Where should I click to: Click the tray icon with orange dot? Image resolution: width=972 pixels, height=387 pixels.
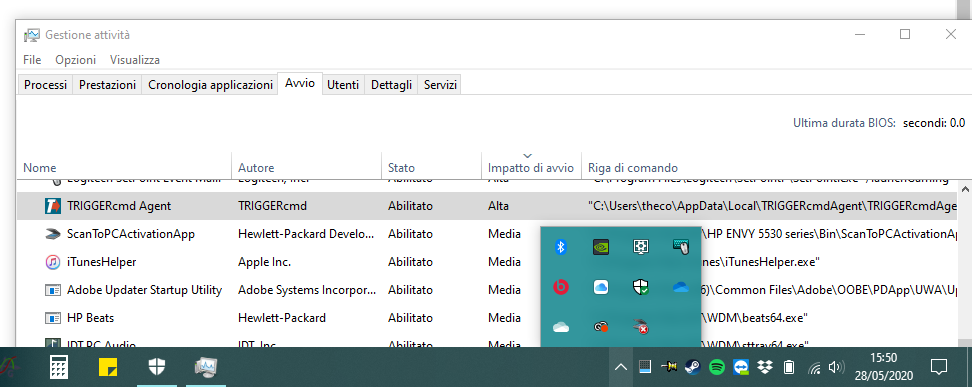coord(601,327)
